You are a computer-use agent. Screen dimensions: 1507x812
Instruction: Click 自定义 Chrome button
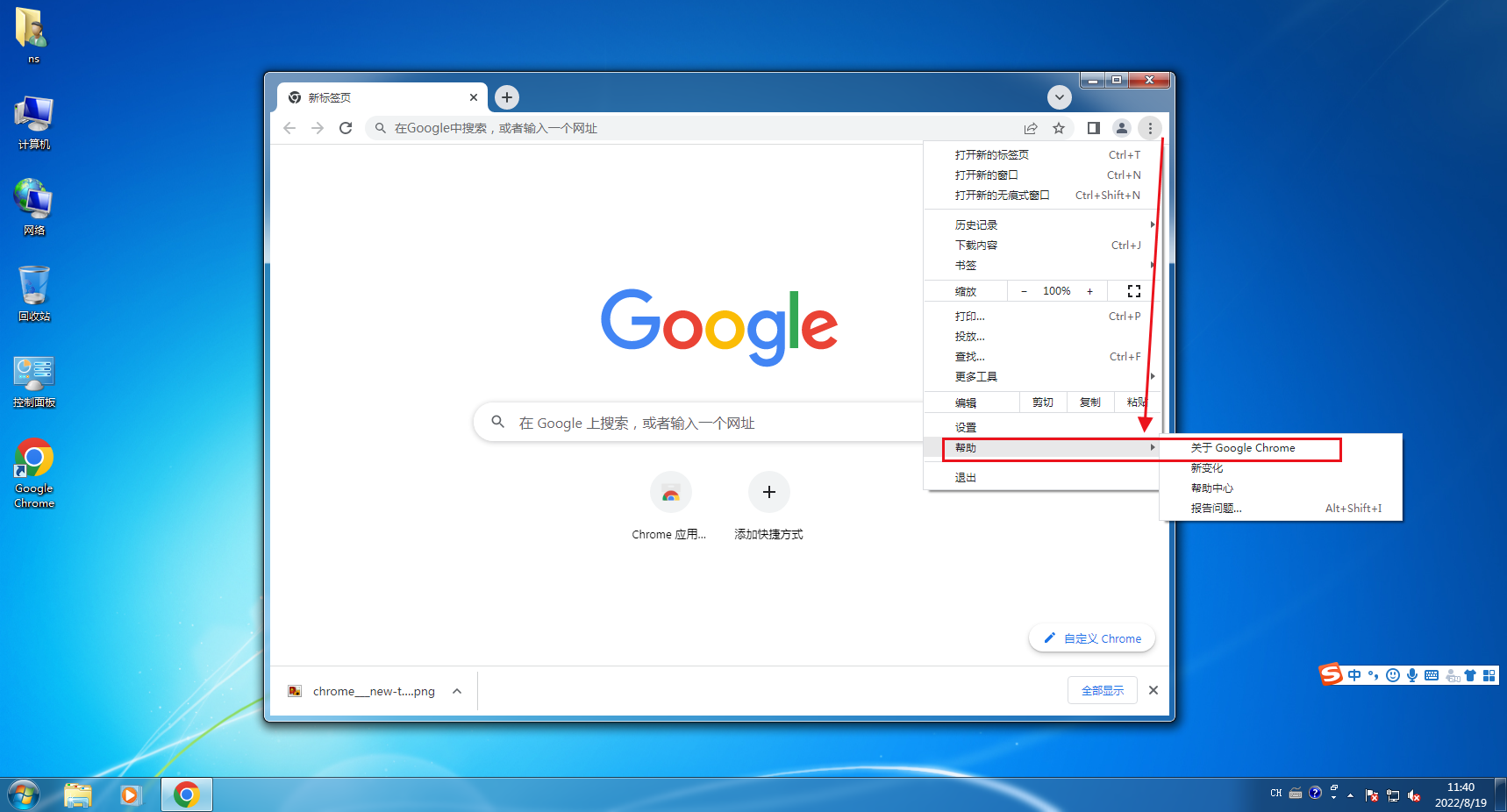1092,638
